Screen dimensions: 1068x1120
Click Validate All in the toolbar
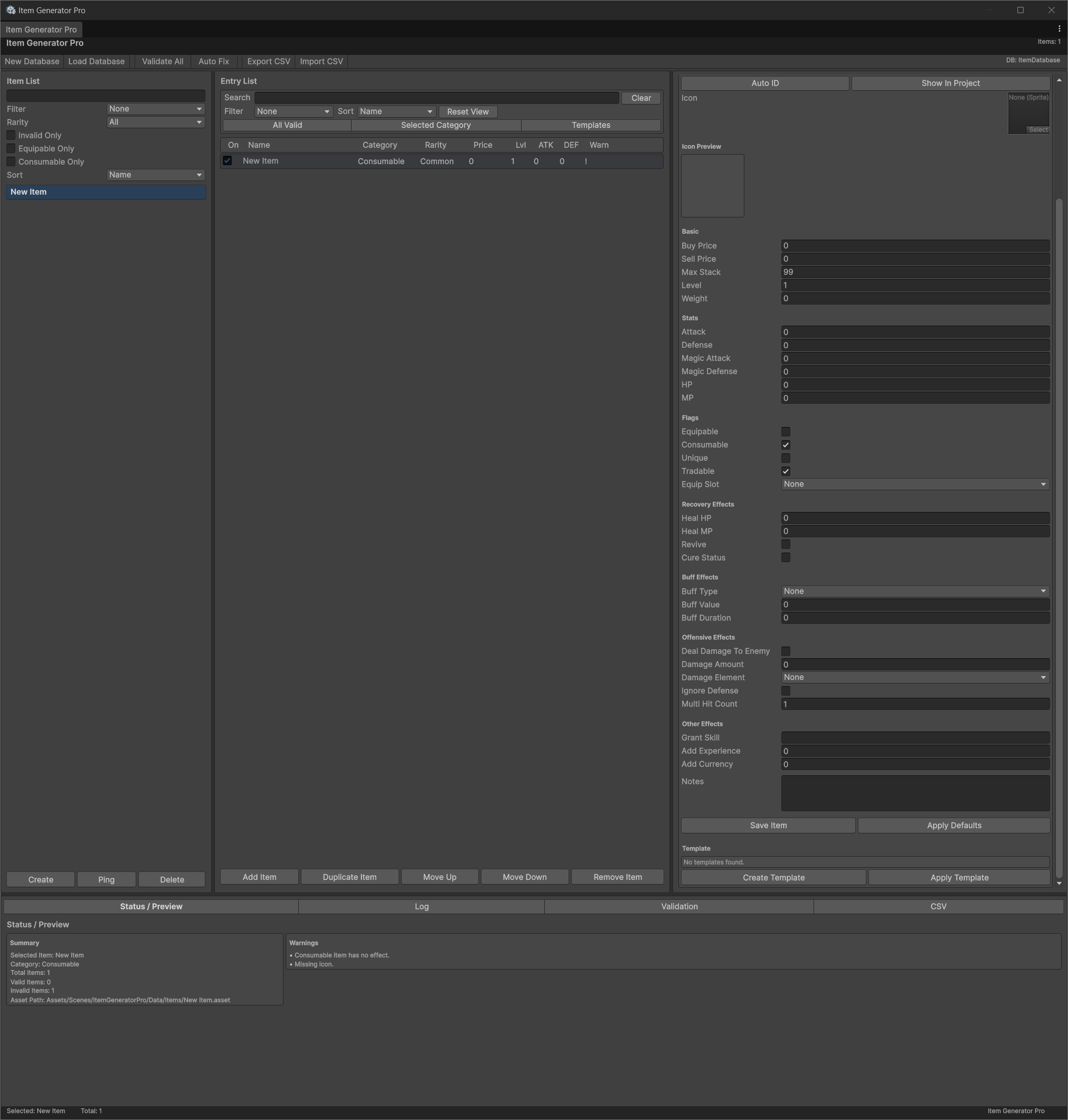pyautogui.click(x=162, y=61)
